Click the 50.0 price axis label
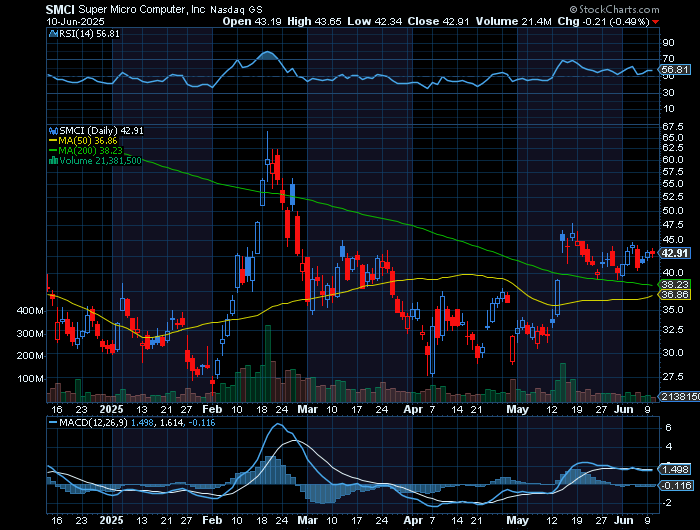Viewport: 700px width, 530px height. click(x=673, y=211)
